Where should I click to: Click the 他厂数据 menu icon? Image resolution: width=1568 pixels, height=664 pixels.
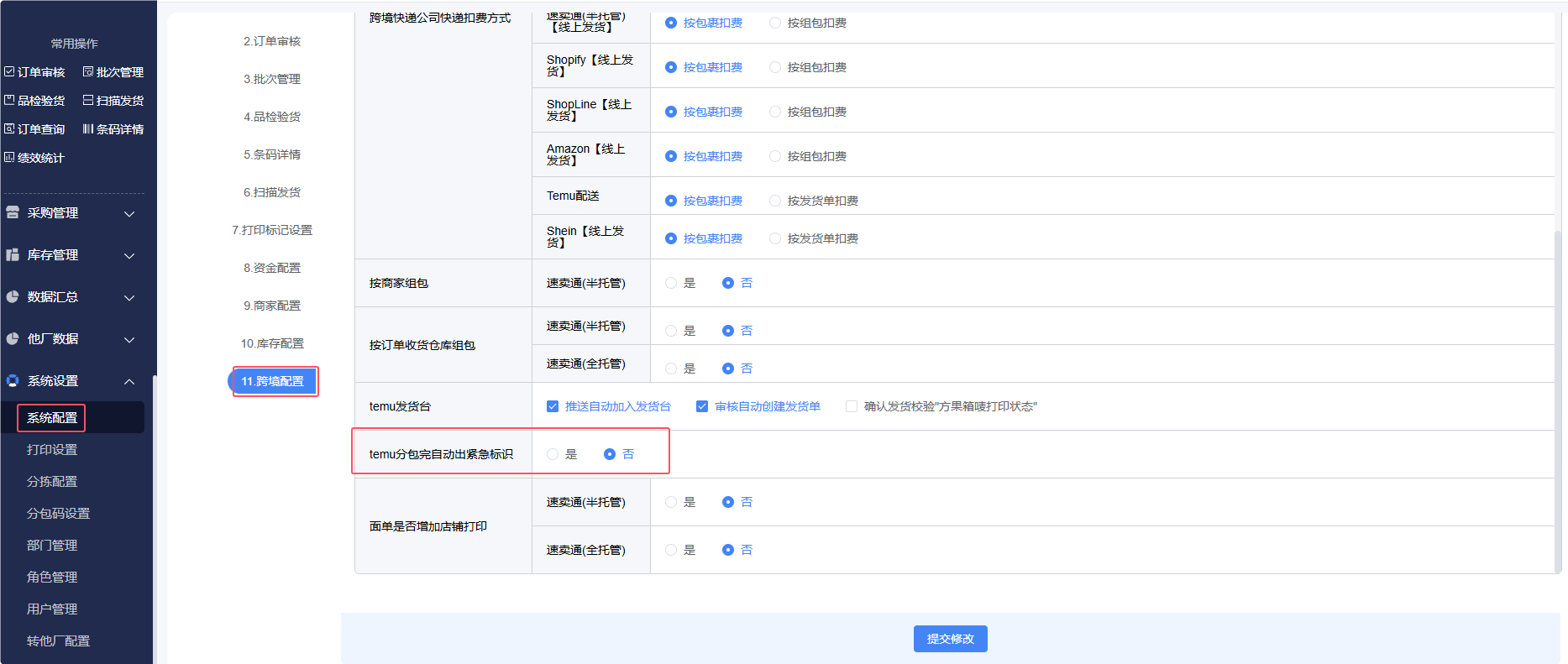point(13,339)
